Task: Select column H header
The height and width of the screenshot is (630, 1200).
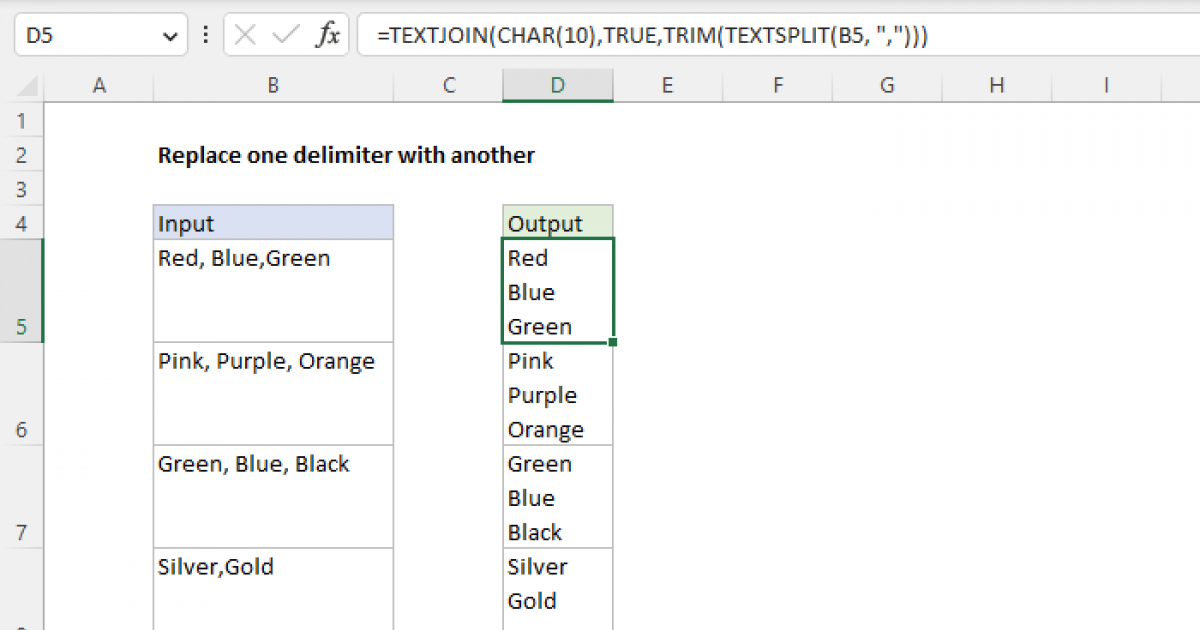Action: tap(996, 86)
